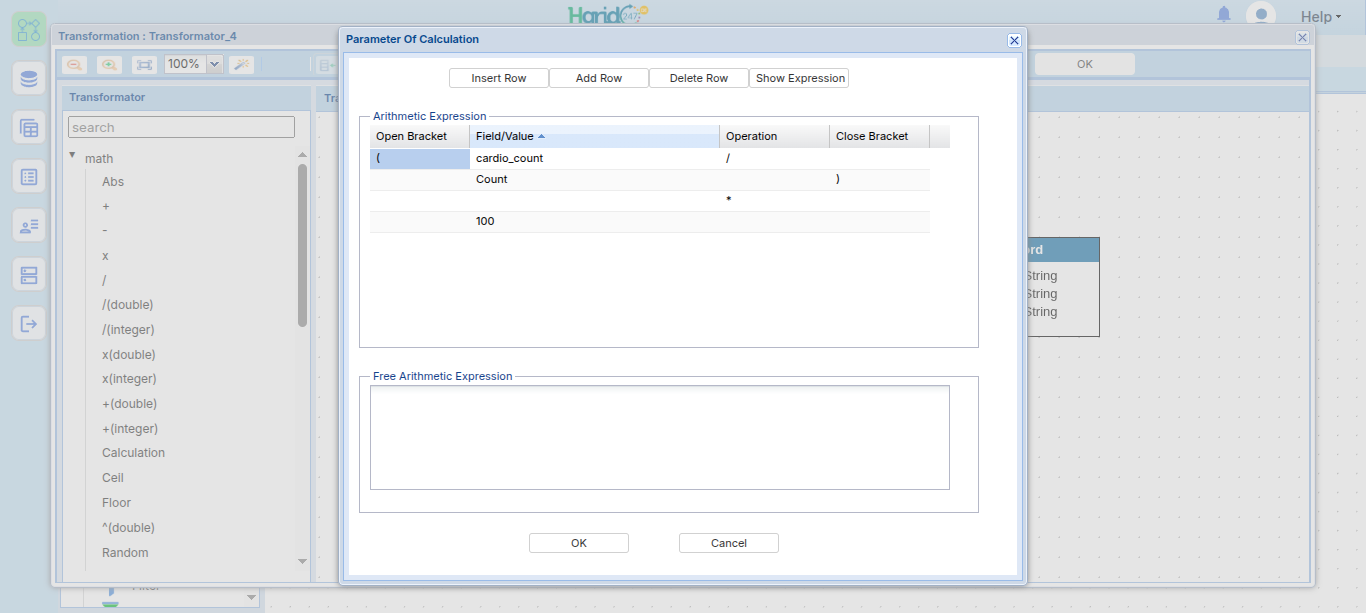This screenshot has width=1366, height=613.
Task: Click the Transformator tree scrollbar thumb
Action: click(x=303, y=245)
